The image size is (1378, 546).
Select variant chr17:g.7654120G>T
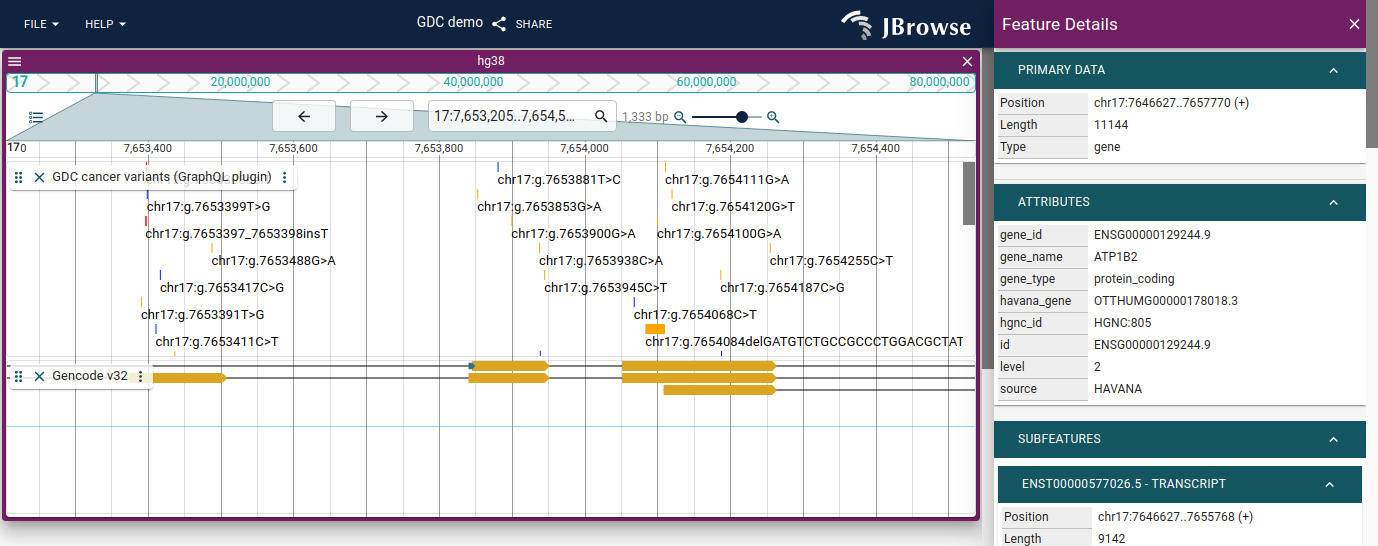tap(733, 207)
